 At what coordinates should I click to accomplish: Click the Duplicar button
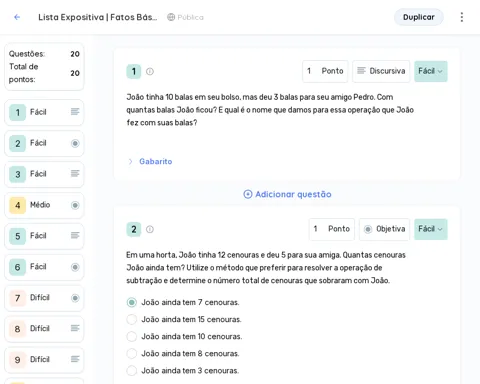pos(419,17)
